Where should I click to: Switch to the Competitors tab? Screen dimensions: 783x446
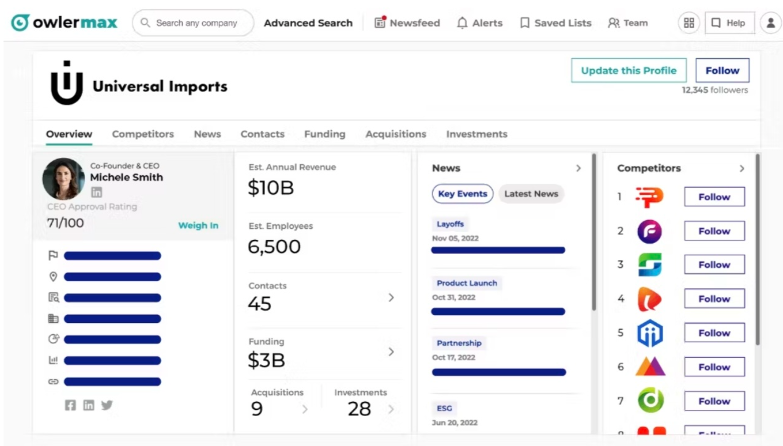tap(143, 134)
